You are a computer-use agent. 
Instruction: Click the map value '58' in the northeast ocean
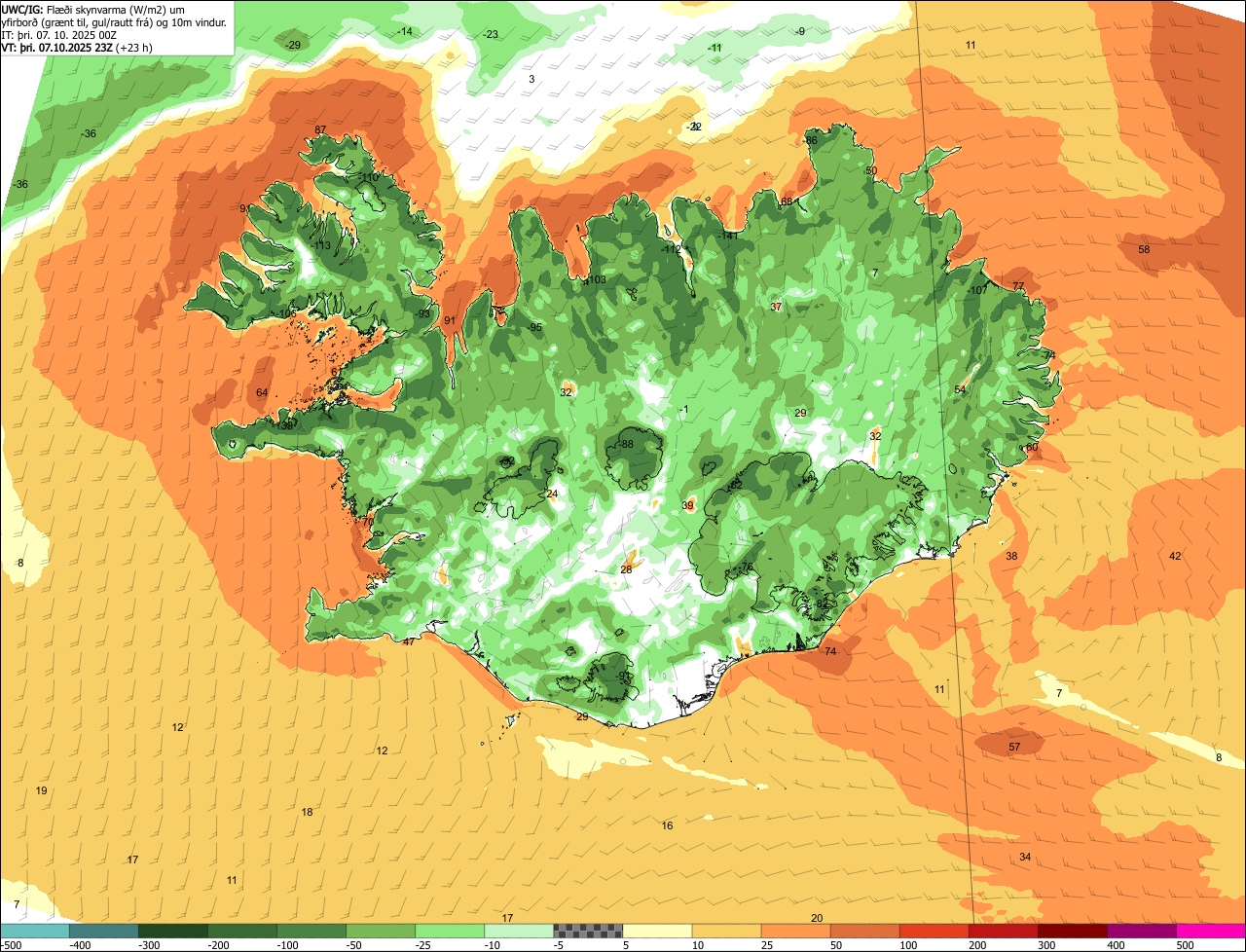coord(1144,249)
